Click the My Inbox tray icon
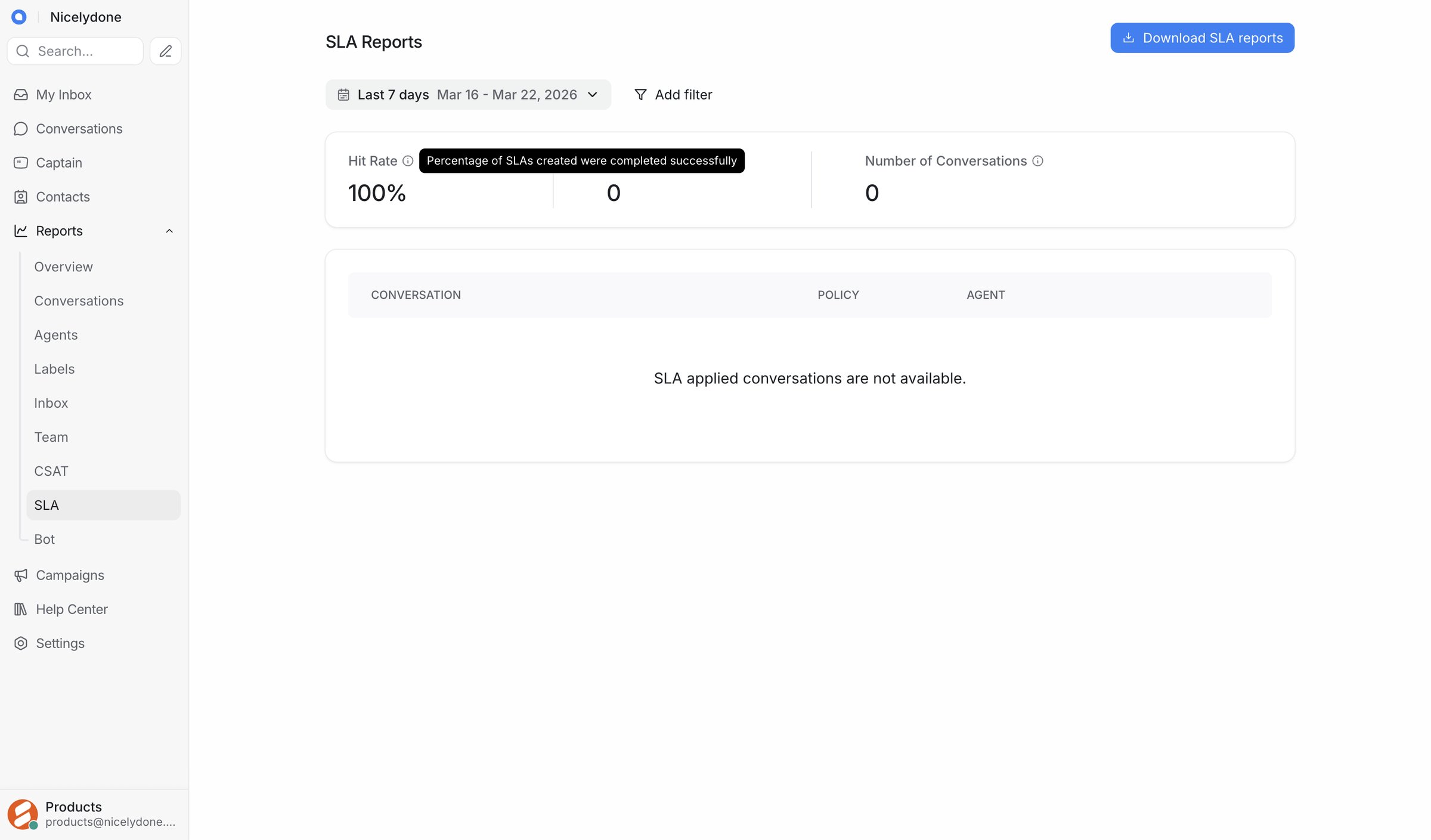Image resolution: width=1431 pixels, height=840 pixels. click(21, 95)
